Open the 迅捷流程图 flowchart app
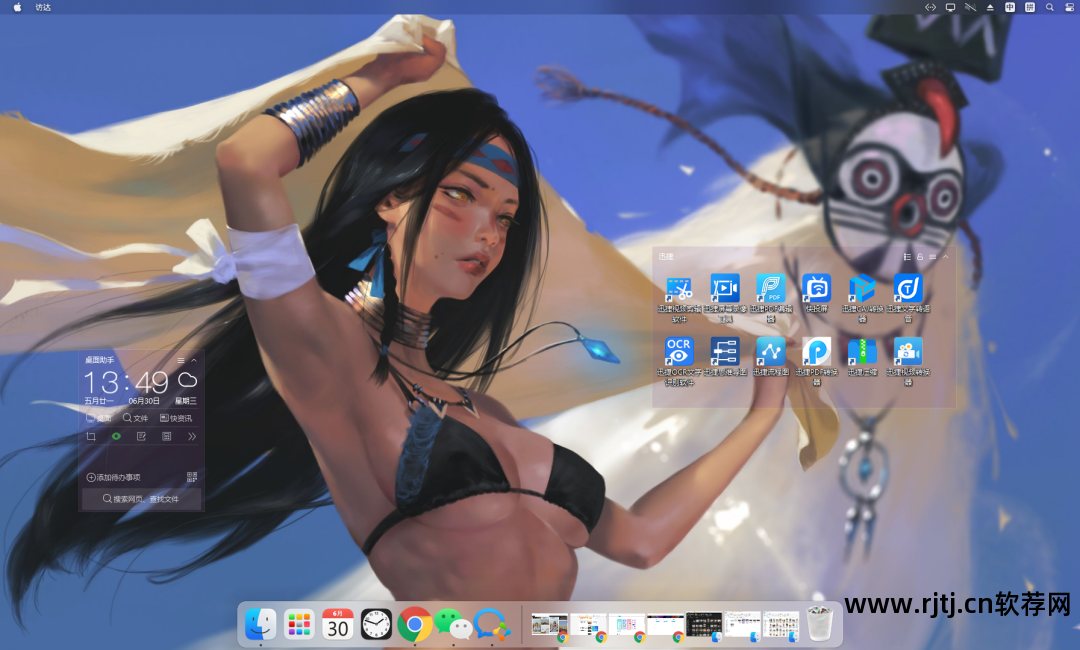1080x650 pixels. (x=770, y=352)
